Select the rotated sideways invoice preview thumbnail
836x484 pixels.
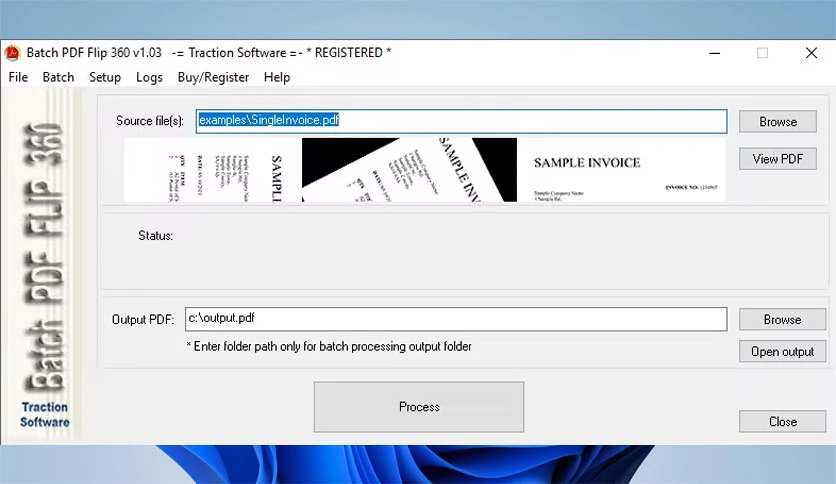tap(213, 170)
